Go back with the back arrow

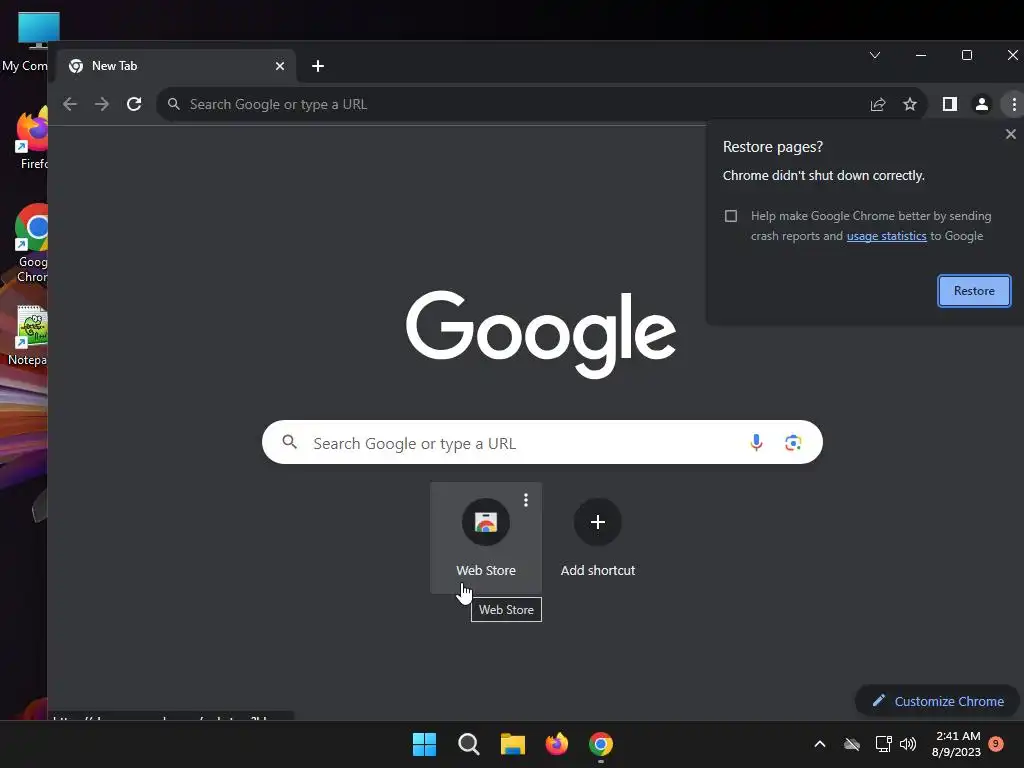click(x=70, y=104)
